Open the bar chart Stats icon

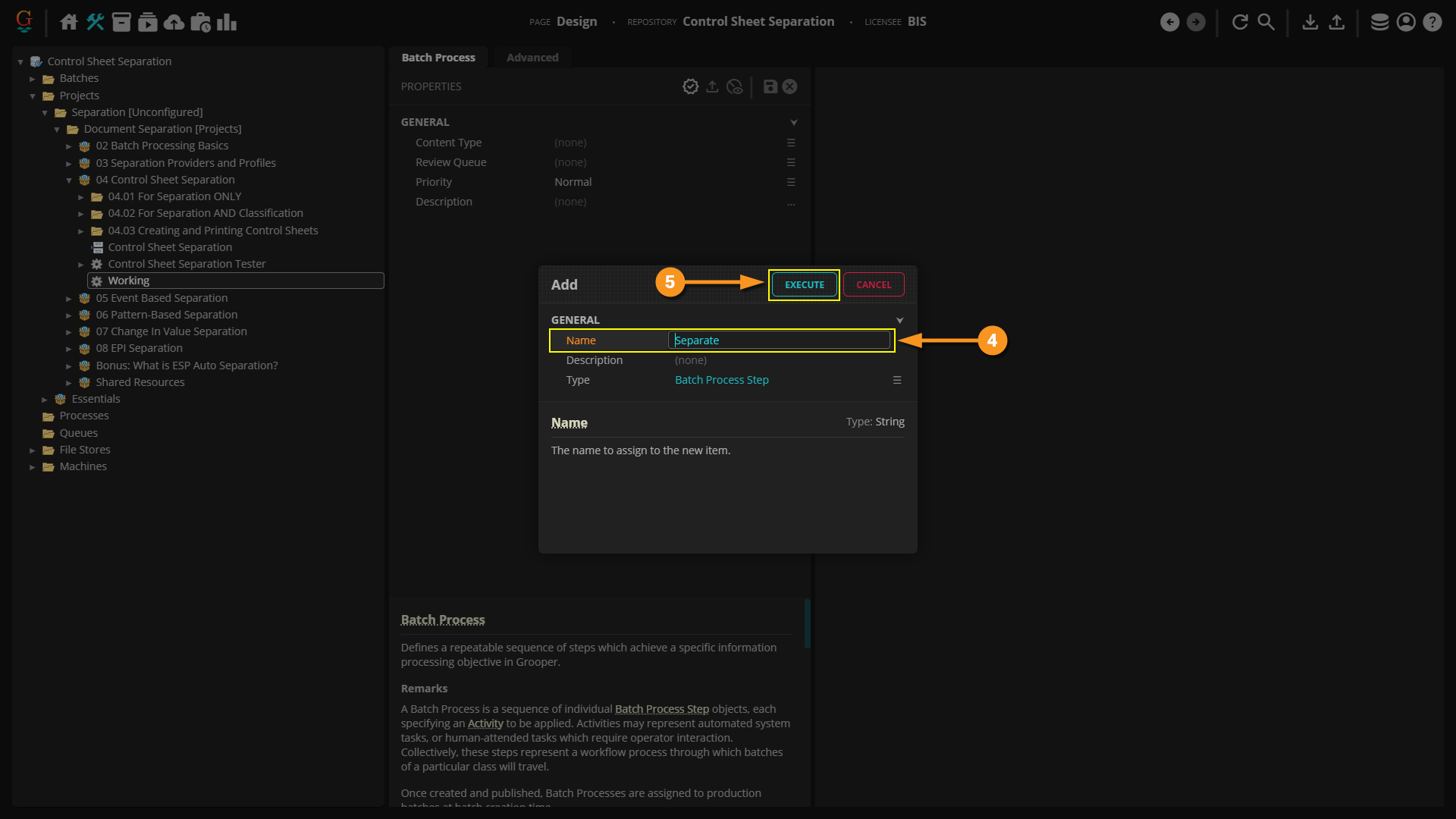coord(227,22)
